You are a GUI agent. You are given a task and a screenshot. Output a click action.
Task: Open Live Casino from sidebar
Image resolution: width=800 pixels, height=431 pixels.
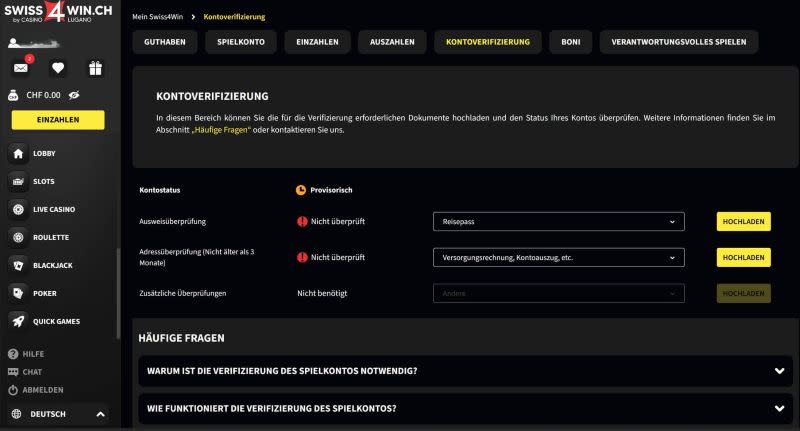coord(54,209)
